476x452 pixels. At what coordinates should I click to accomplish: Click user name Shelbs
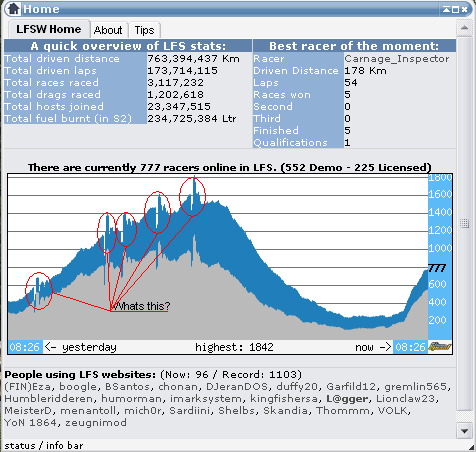coord(237,411)
